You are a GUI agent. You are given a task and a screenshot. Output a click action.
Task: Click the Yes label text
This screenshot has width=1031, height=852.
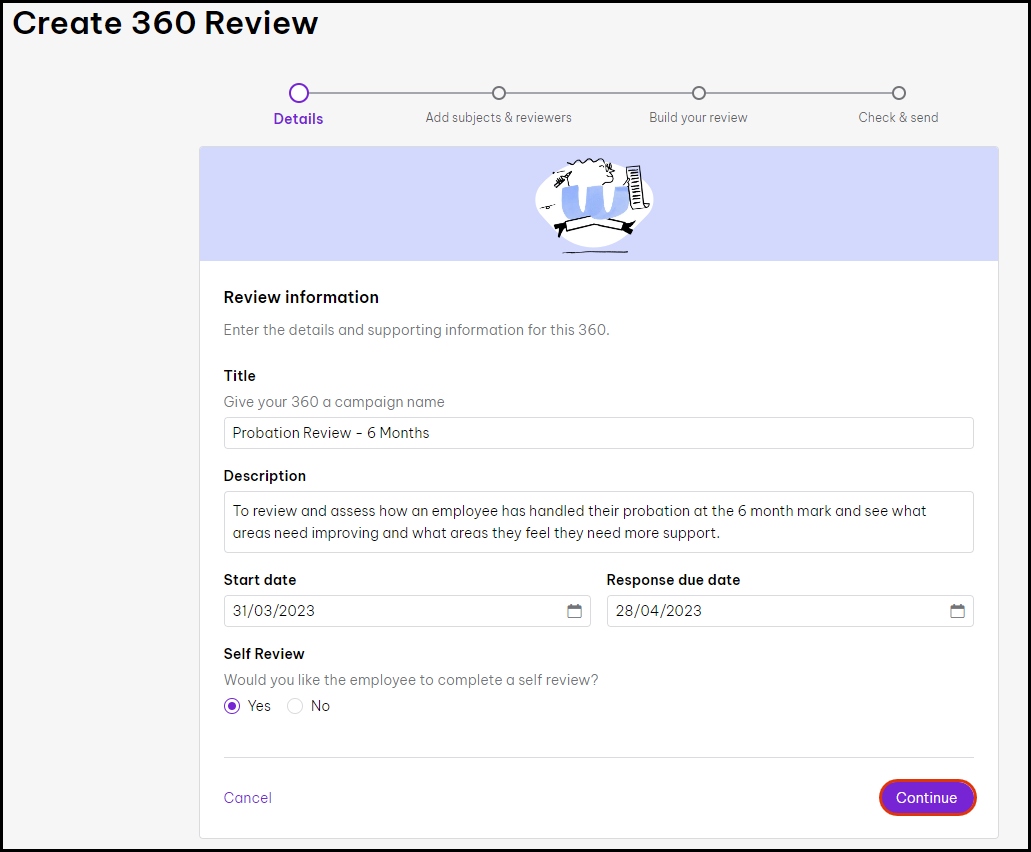coord(260,706)
